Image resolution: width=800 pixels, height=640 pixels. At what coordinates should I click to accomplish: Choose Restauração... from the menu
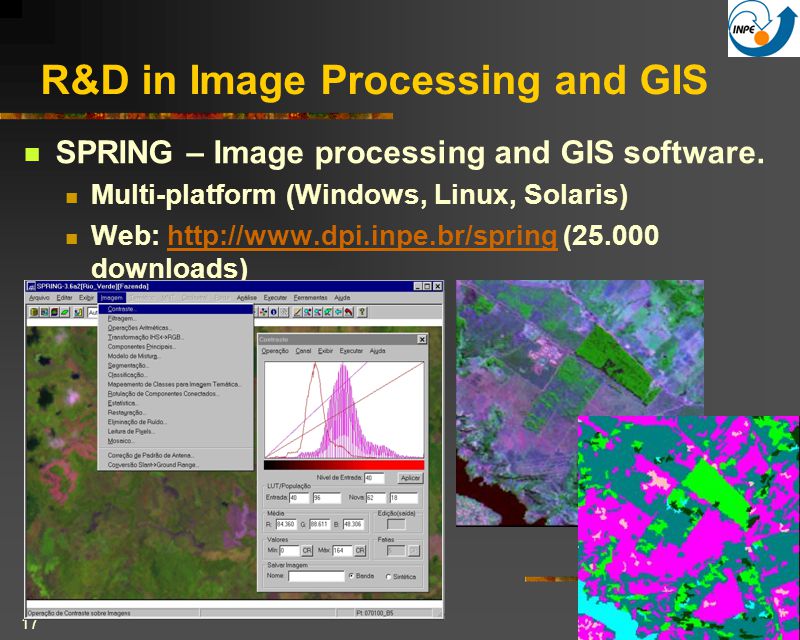[x=176, y=412]
